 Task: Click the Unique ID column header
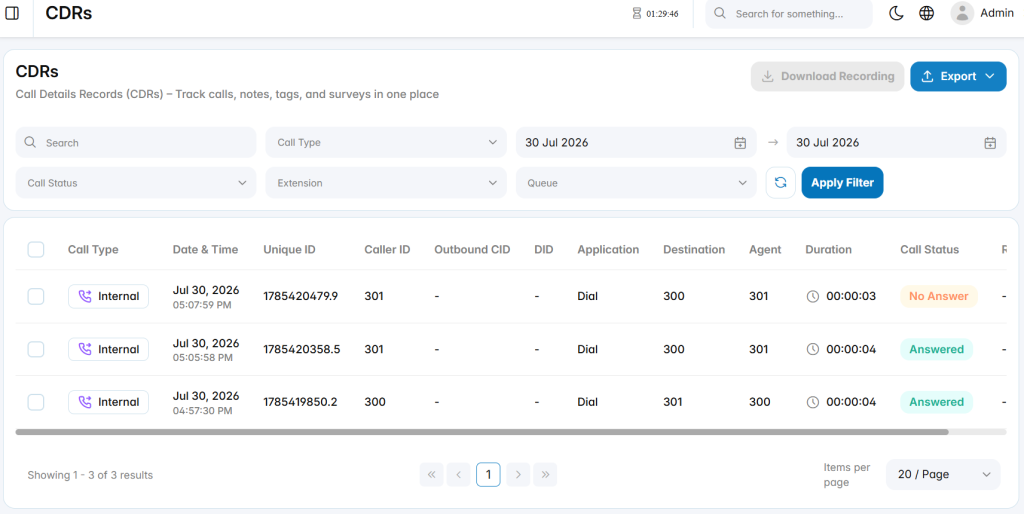tap(289, 249)
